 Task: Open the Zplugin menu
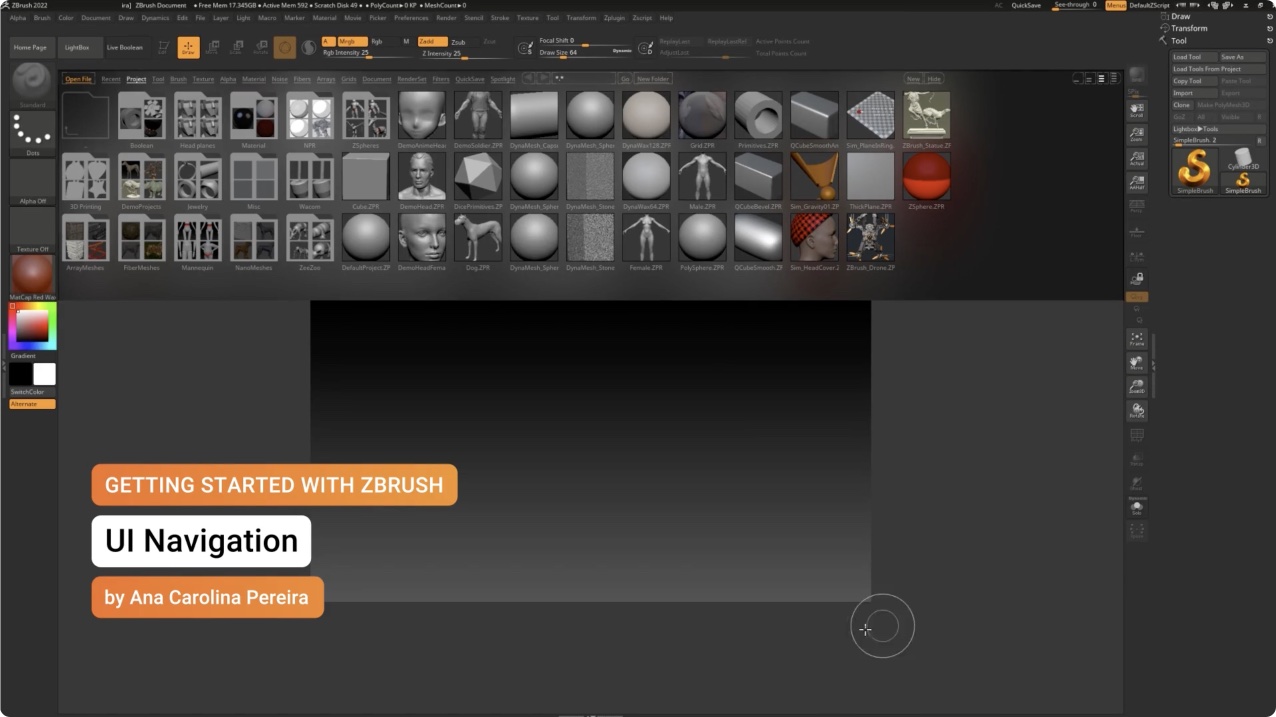pyautogui.click(x=614, y=18)
